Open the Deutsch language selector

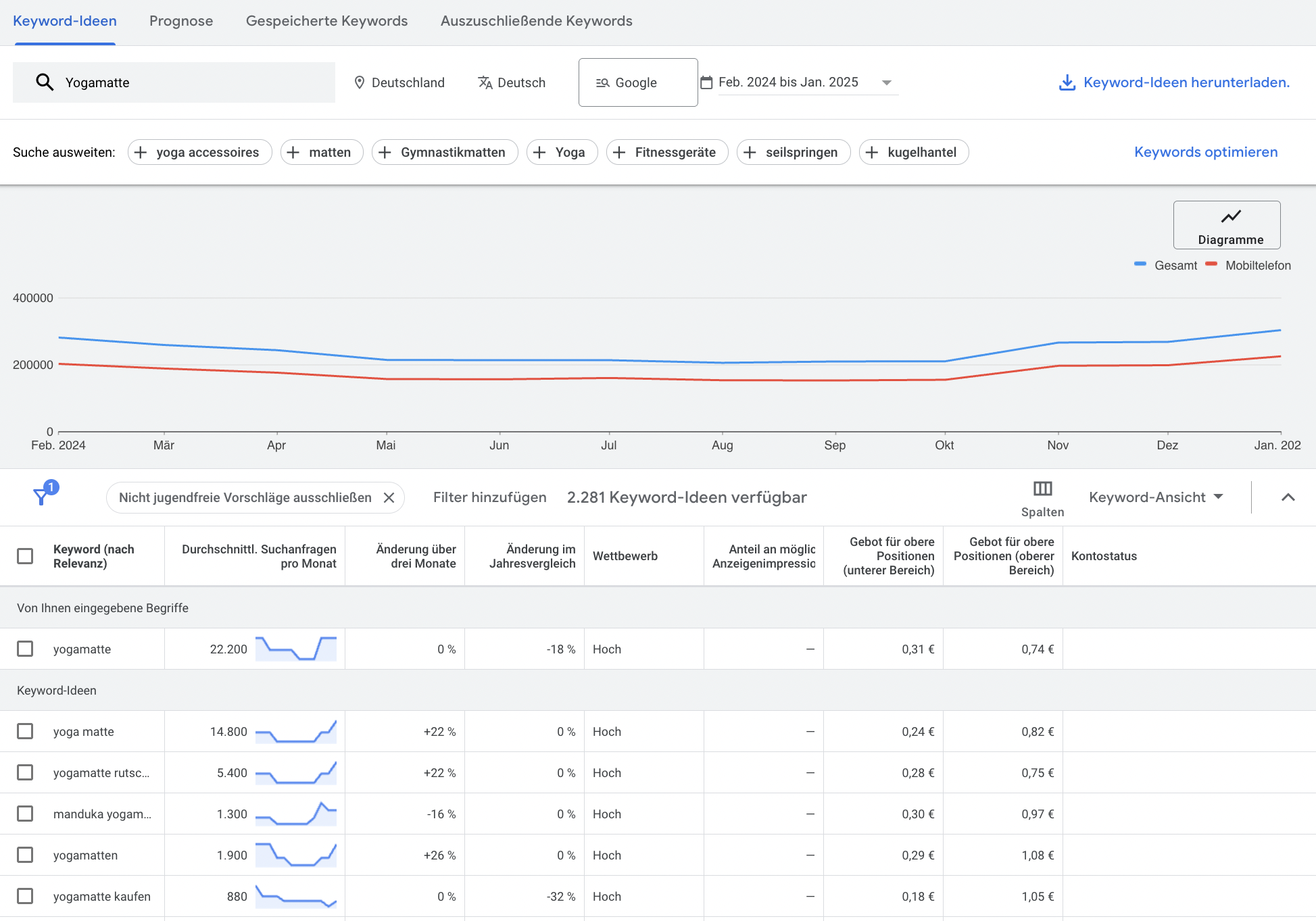[512, 82]
